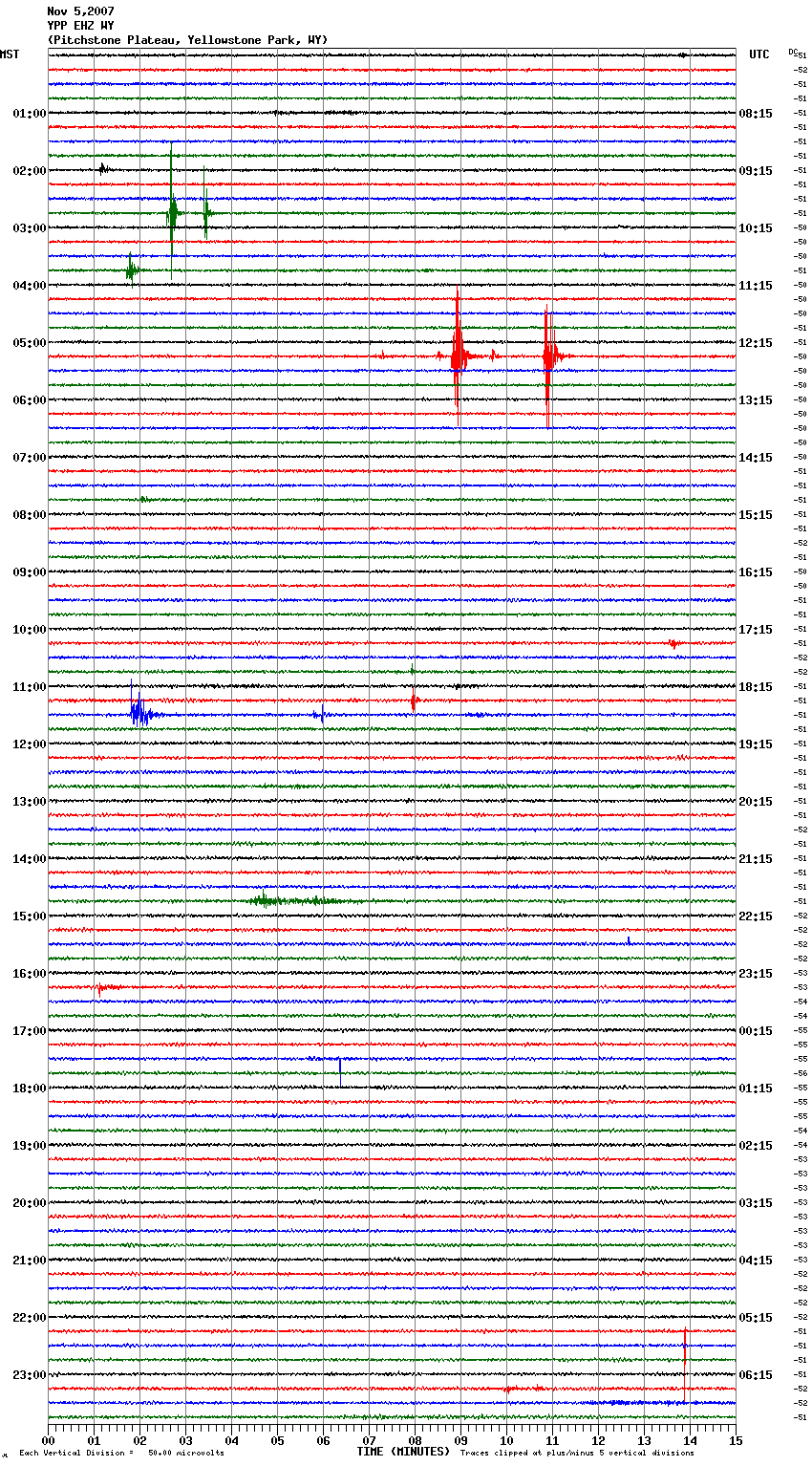Click the 'TIME (MINUTES)' axis title
Screen dimensions: 812x1466
click(403, 1452)
